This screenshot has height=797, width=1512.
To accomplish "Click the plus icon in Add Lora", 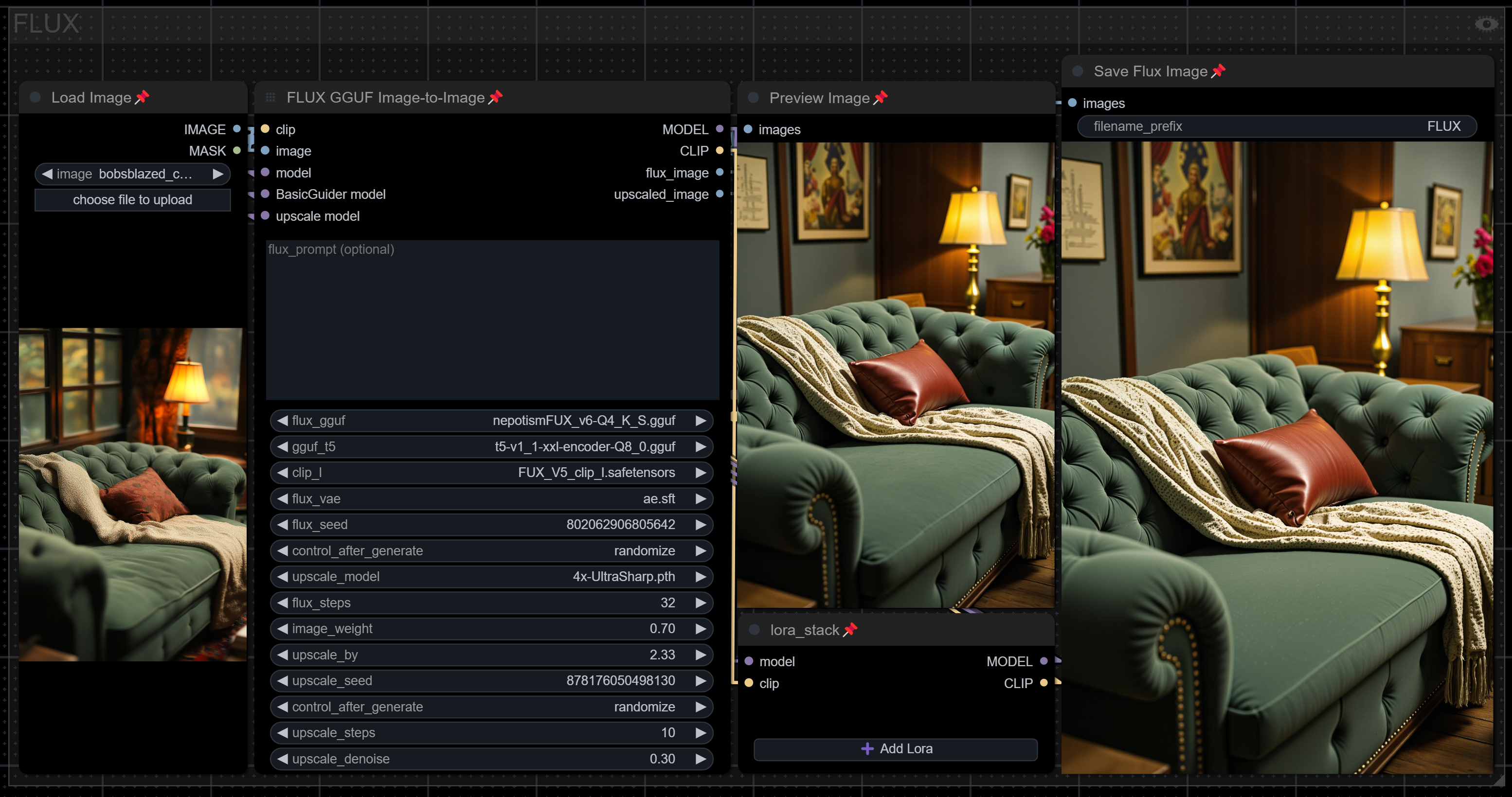I will 867,748.
